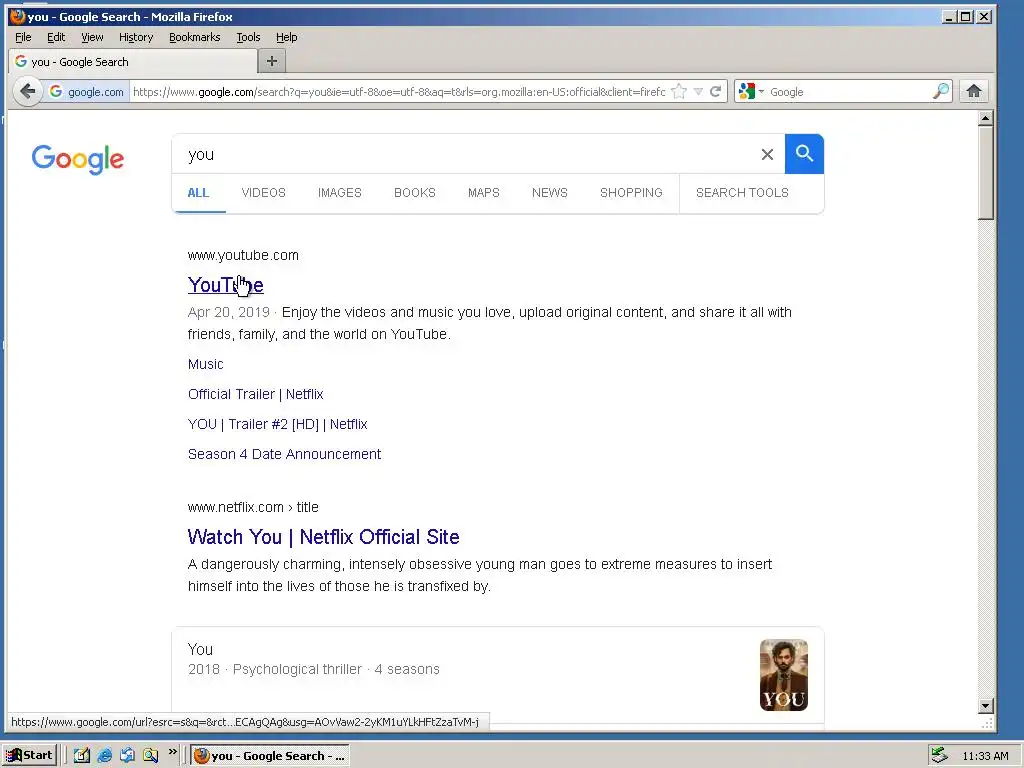Click the address bar URL field
The width and height of the screenshot is (1024, 768).
click(x=399, y=91)
